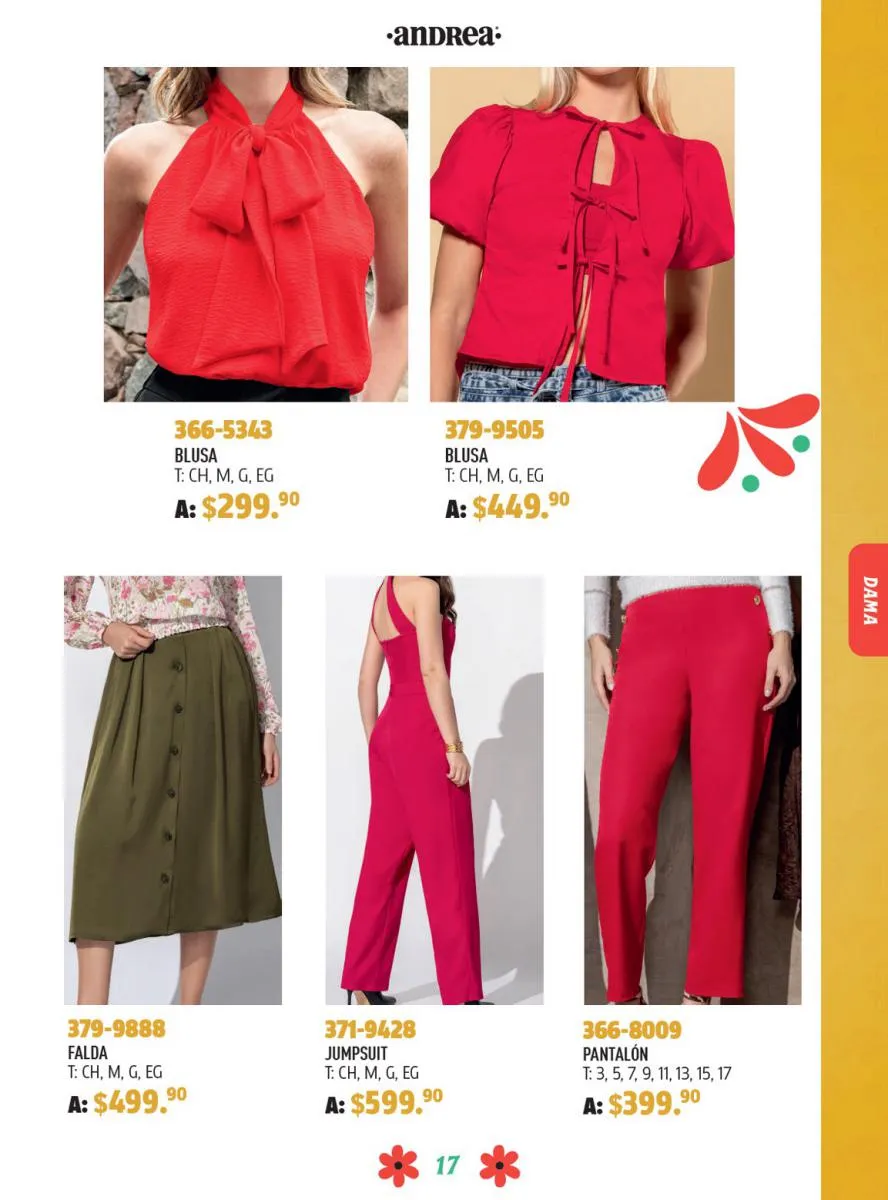Select the red bow halter blouse photo
The width and height of the screenshot is (888, 1200).
click(256, 234)
